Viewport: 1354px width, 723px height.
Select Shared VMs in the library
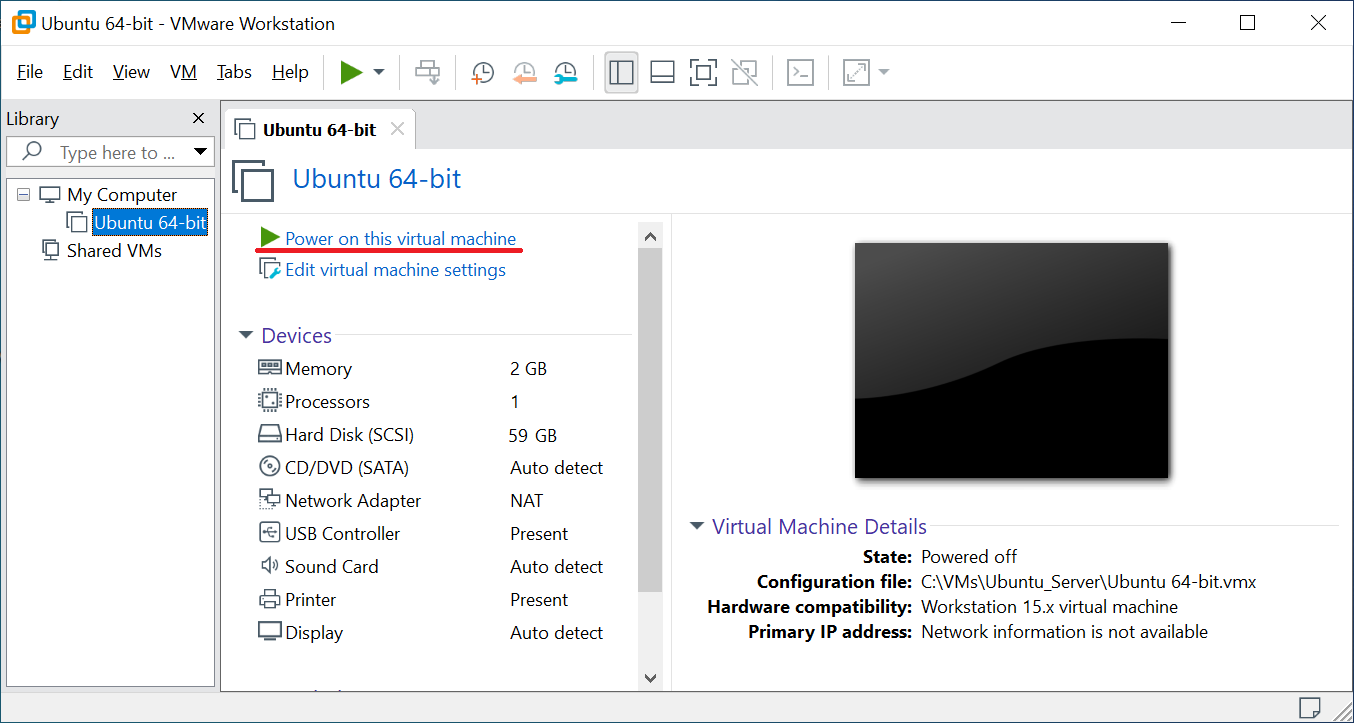(114, 250)
